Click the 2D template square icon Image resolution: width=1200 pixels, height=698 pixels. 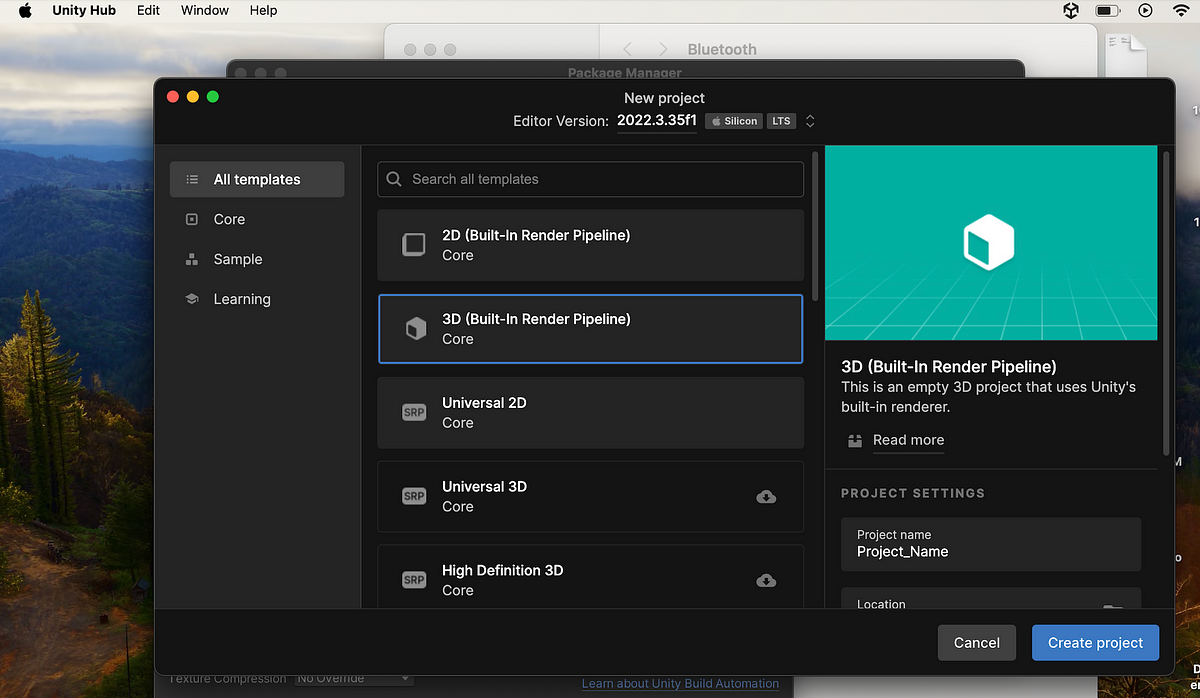[x=414, y=245]
